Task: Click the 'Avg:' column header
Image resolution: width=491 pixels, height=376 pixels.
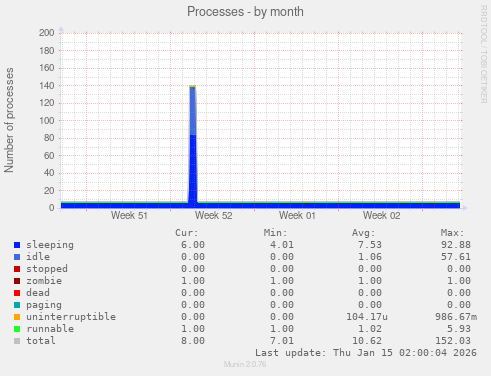Action: tap(364, 233)
